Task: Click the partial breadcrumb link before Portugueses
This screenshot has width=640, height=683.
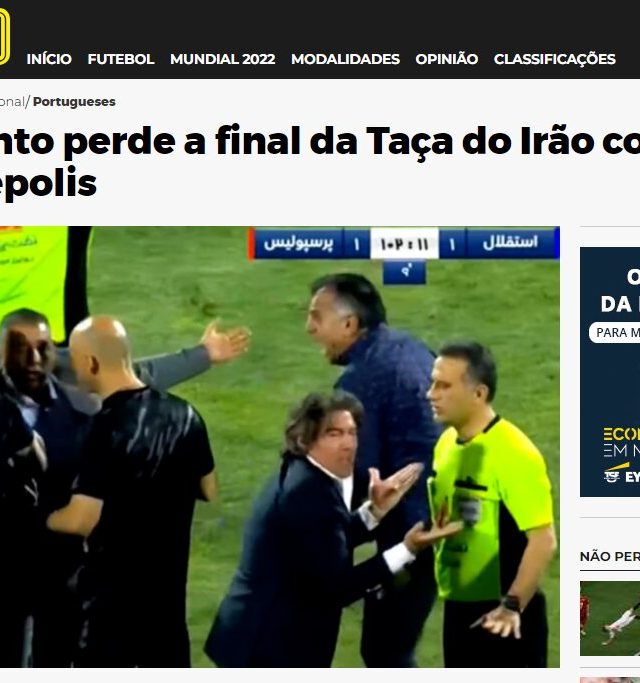Action: tap(12, 101)
